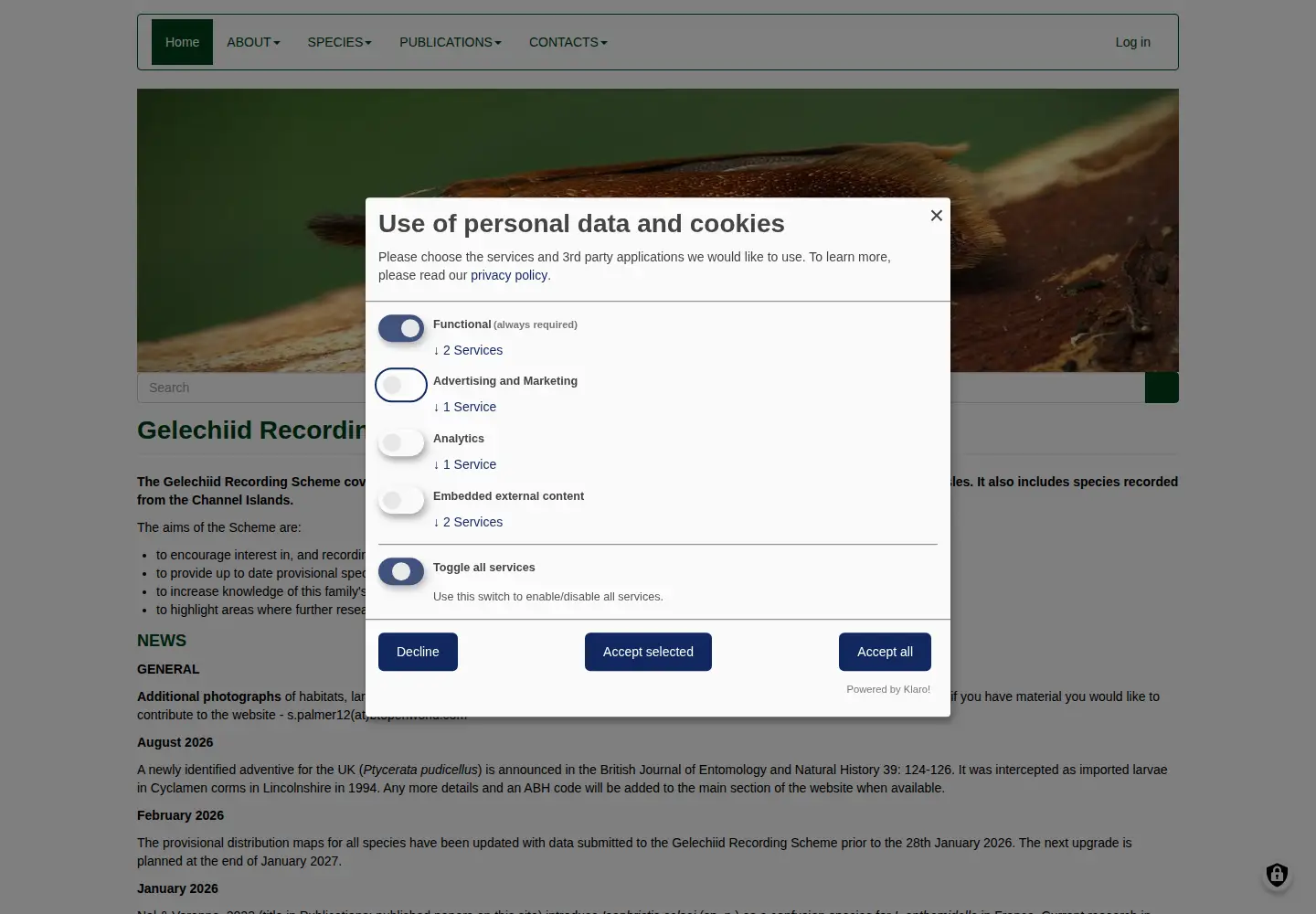Close the cookie consent dialog
The height and width of the screenshot is (914, 1316).
pyautogui.click(x=936, y=216)
